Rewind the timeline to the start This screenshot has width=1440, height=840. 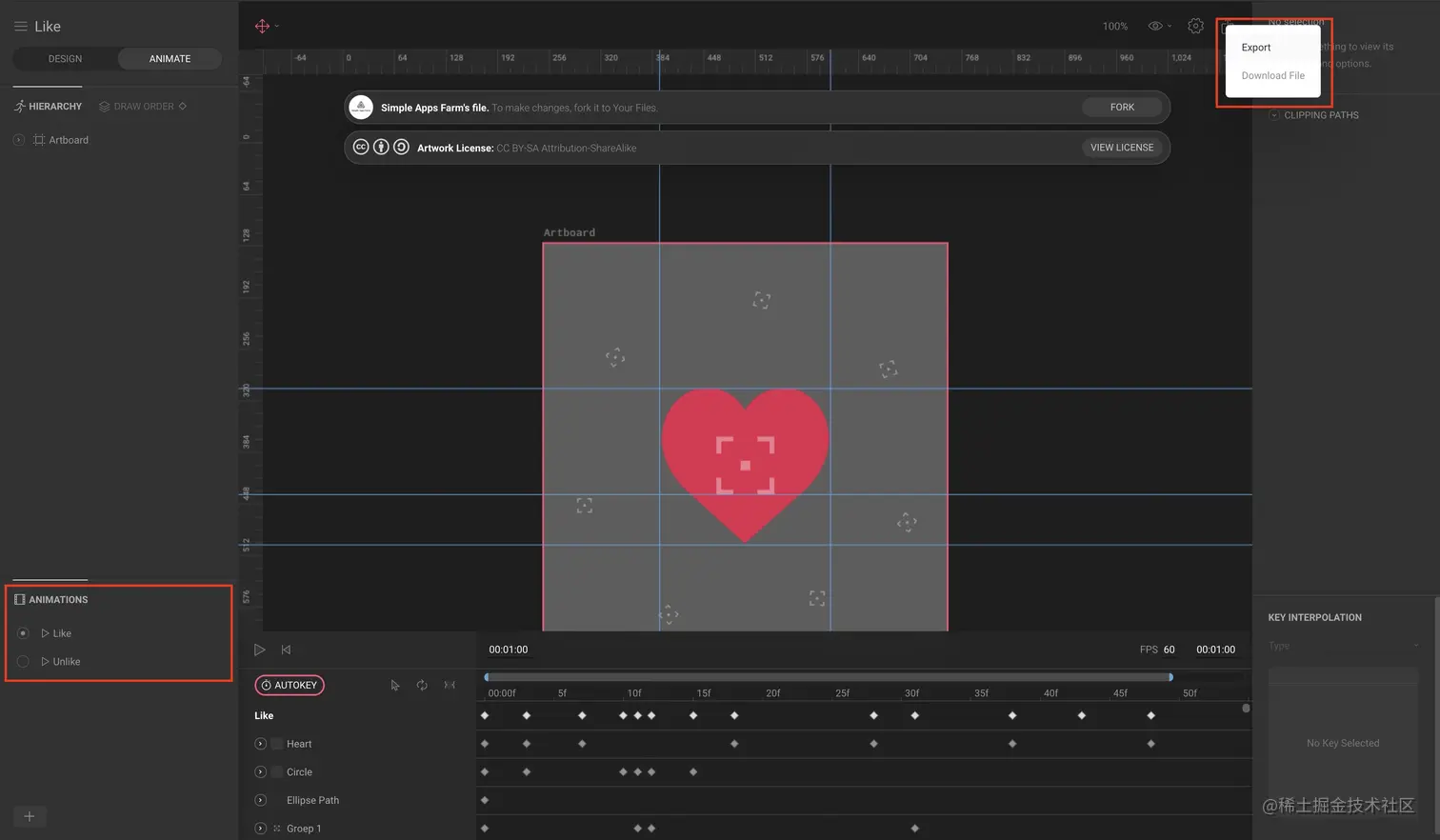pos(286,650)
